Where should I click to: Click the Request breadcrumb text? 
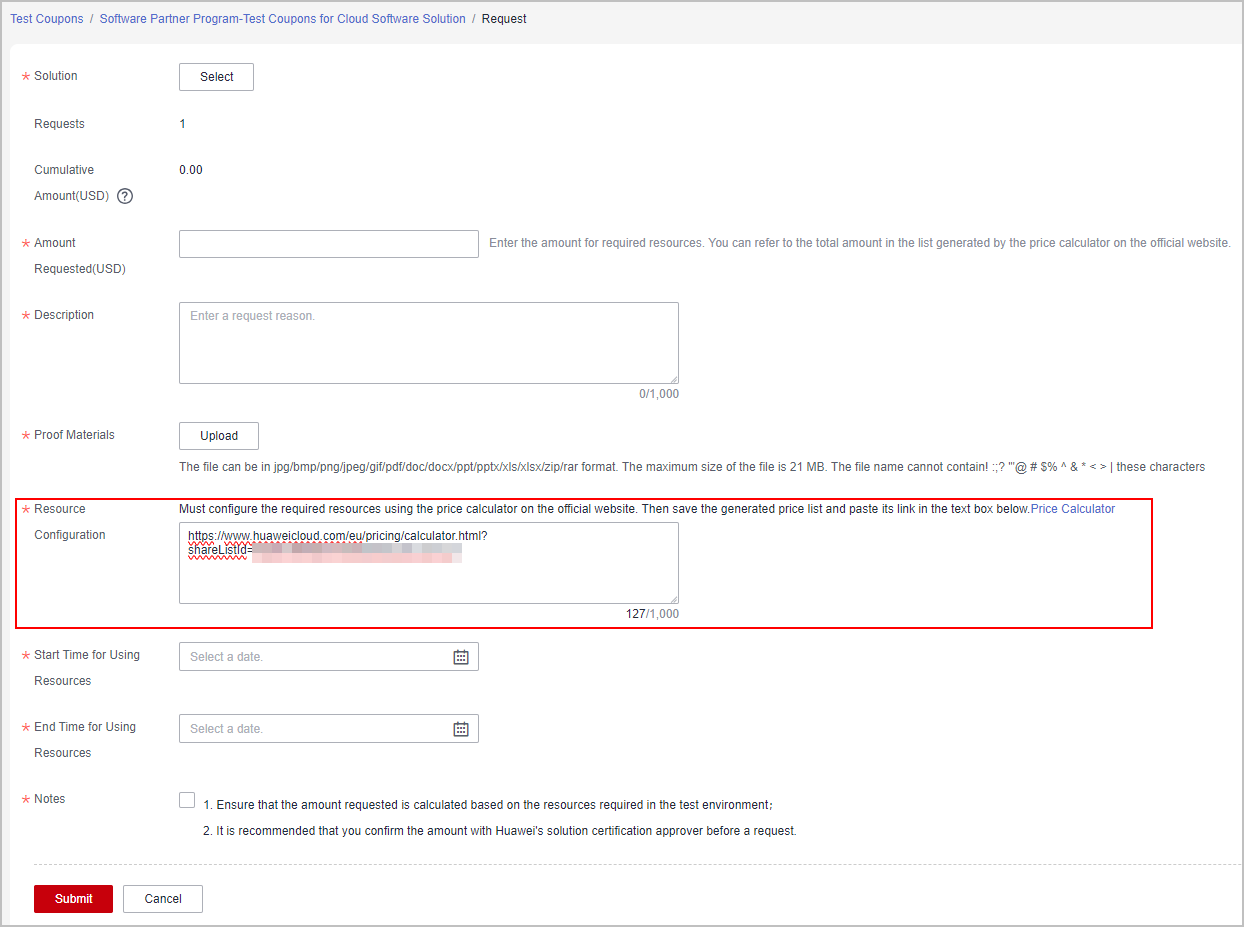504,19
